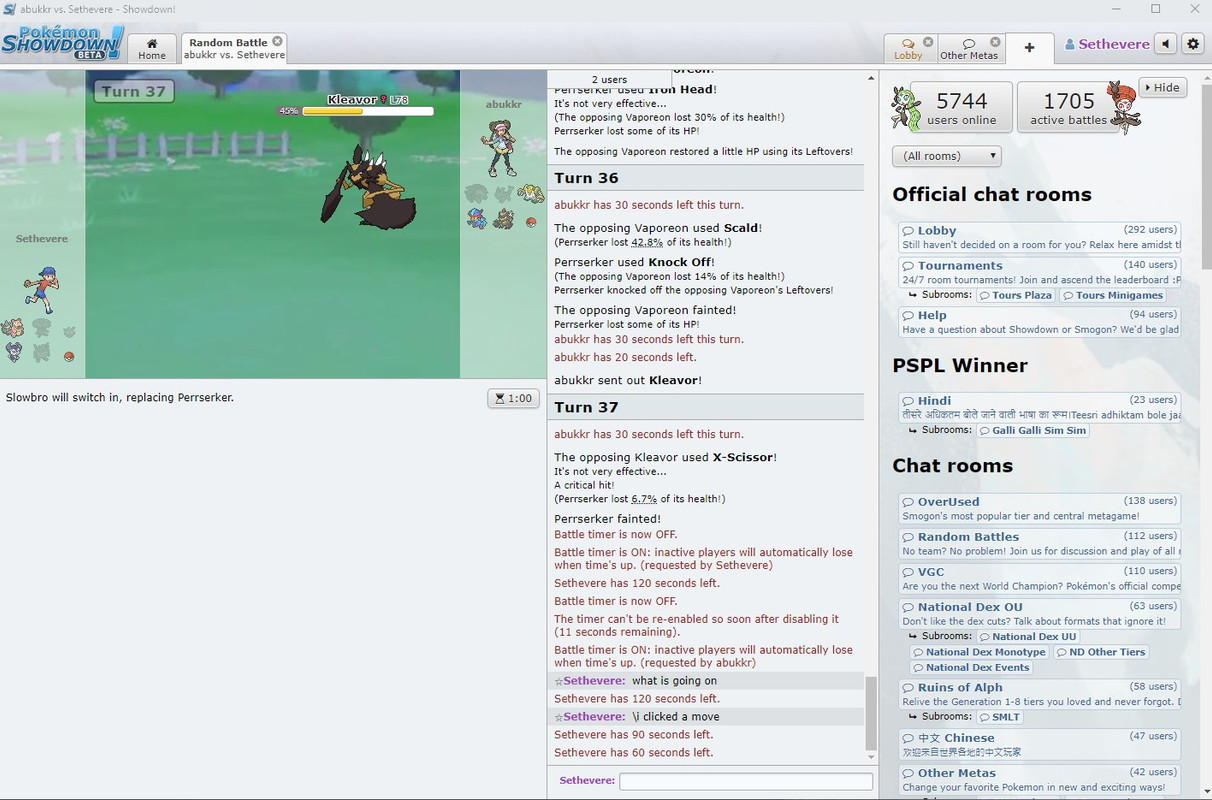
Task: Click the Sethevere trainer sprite
Action: [x=42, y=289]
